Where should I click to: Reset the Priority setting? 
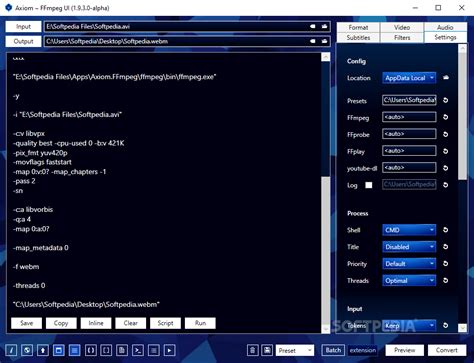click(446, 263)
